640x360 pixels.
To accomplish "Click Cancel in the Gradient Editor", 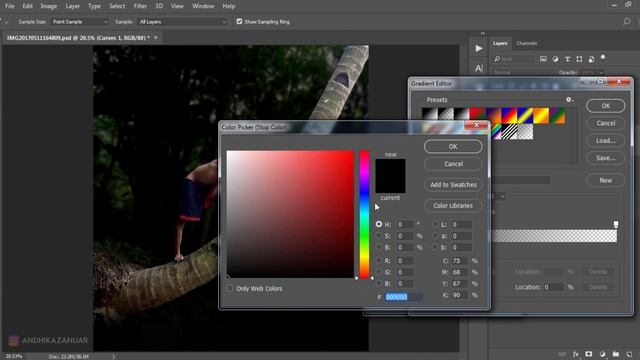I will 606,123.
